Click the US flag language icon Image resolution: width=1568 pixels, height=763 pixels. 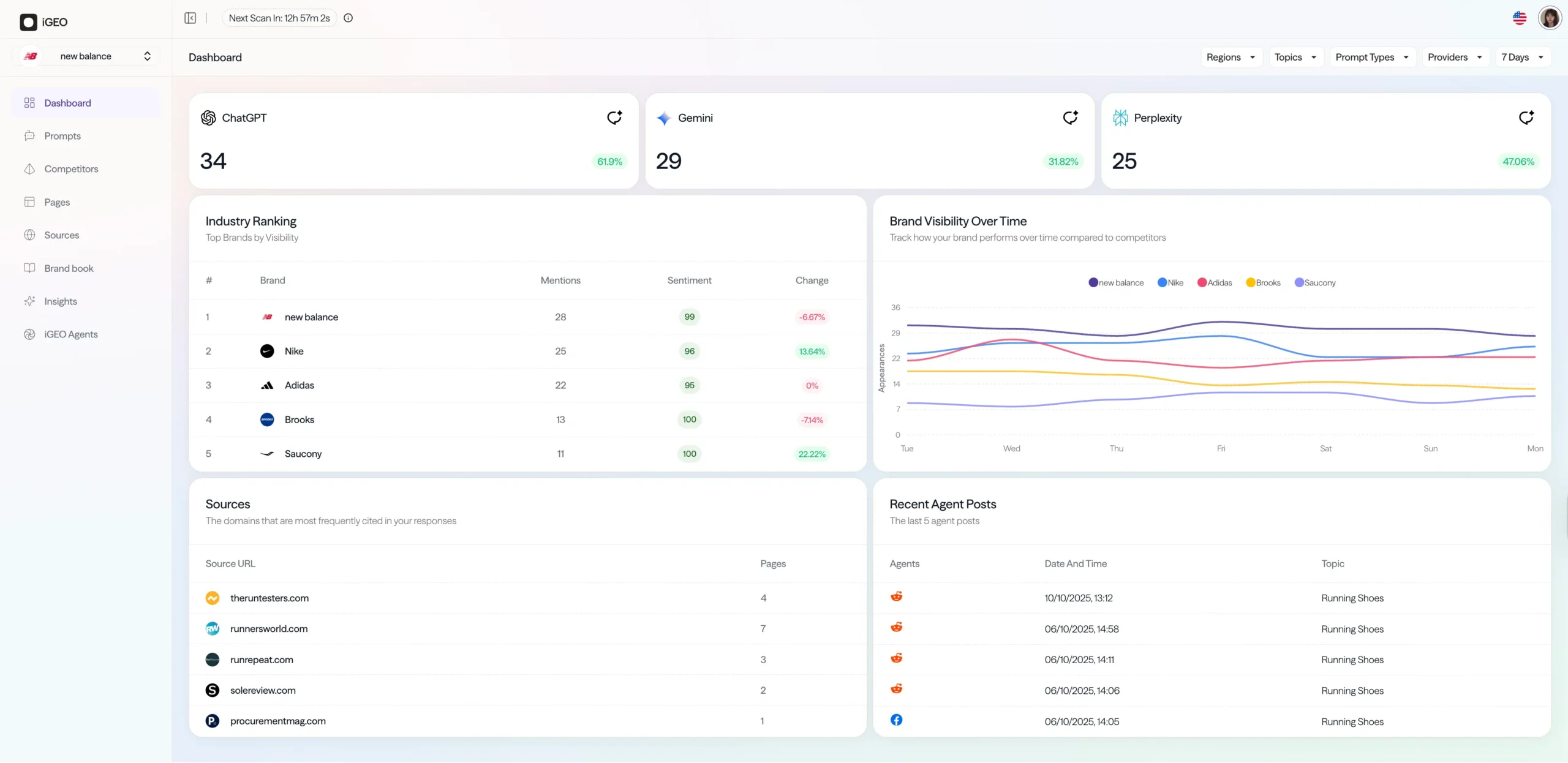1519,18
